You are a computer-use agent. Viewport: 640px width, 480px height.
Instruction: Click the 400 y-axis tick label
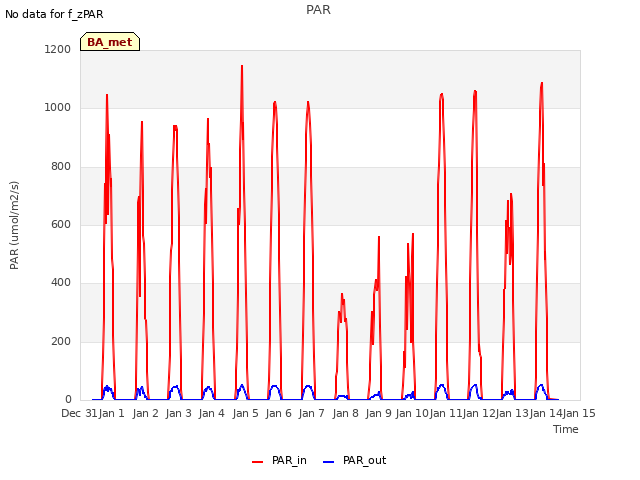tap(61, 282)
